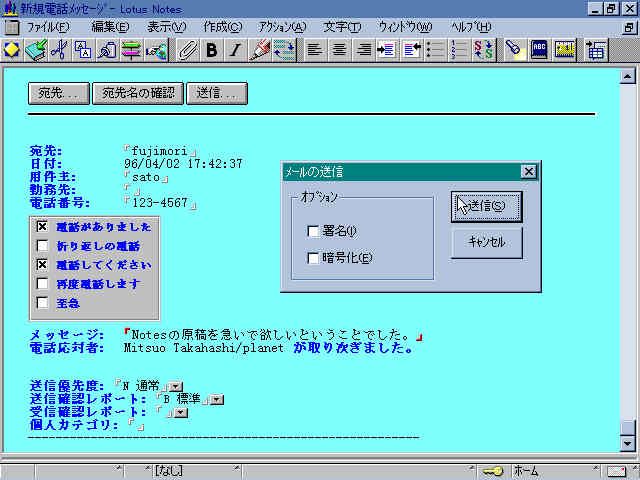Image resolution: width=640 pixels, height=480 pixels.
Task: Close the メールの送信 dialog
Action: [x=529, y=171]
